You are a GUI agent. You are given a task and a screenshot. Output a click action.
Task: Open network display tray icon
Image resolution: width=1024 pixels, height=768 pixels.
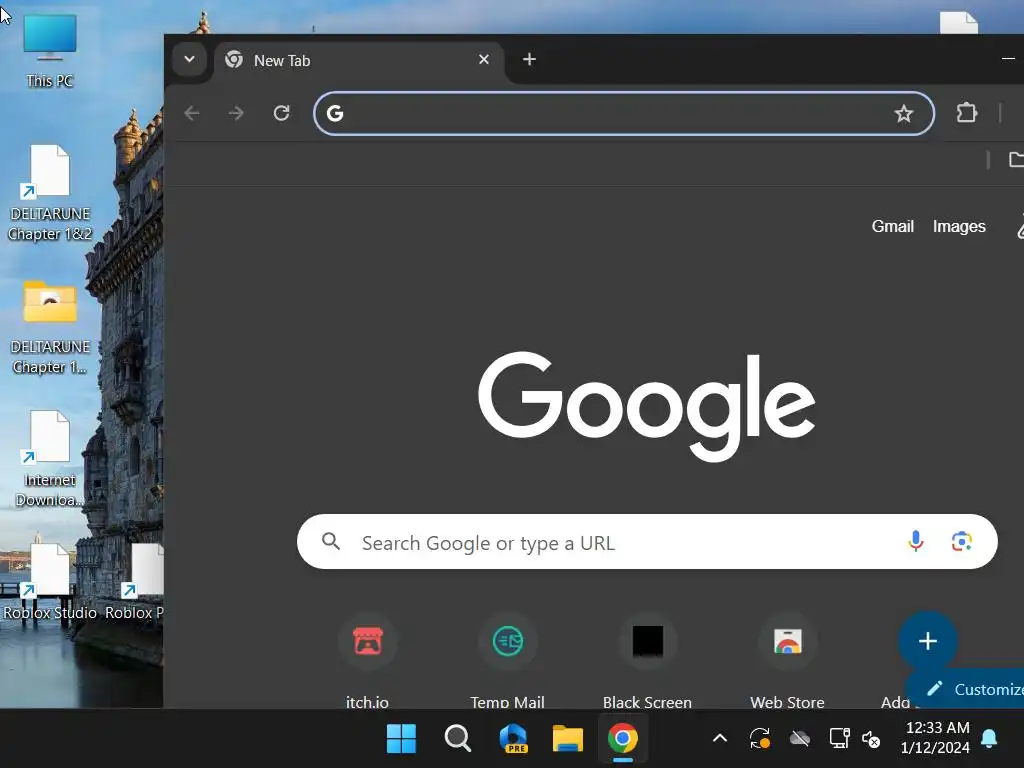point(839,739)
